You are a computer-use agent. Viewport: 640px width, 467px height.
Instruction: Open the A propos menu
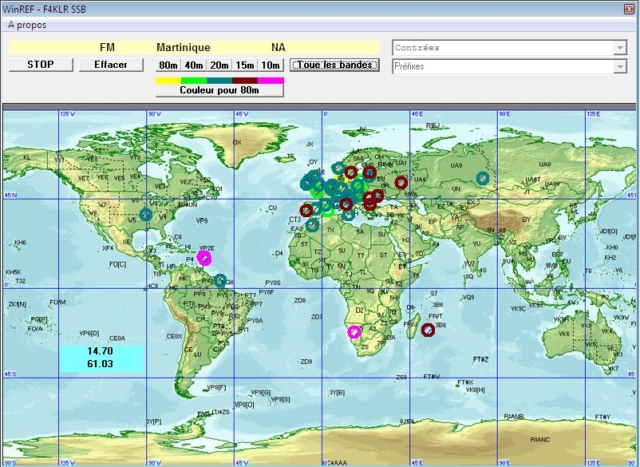[x=27, y=23]
